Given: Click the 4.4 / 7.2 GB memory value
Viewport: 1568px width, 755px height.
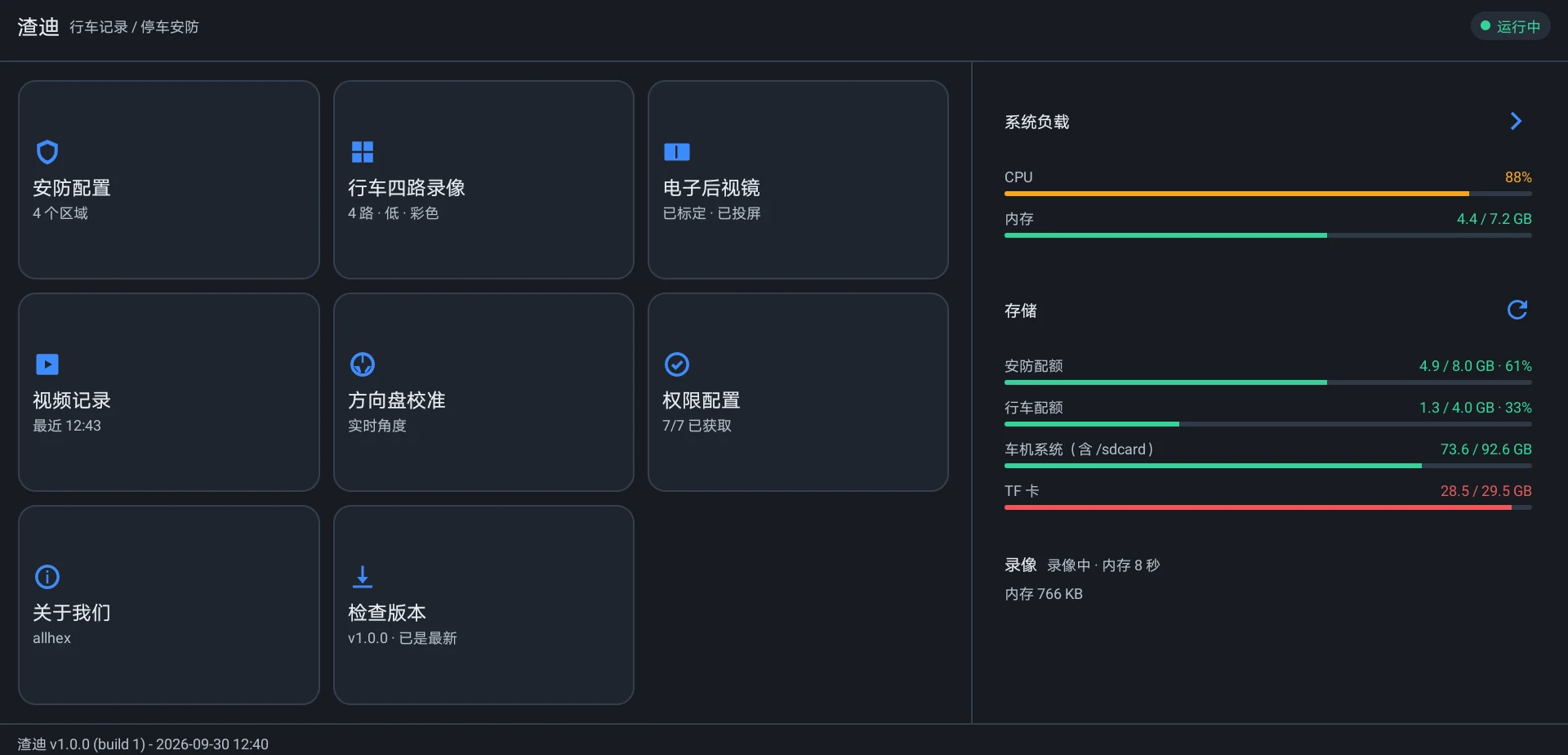Looking at the screenshot, I should coord(1494,219).
